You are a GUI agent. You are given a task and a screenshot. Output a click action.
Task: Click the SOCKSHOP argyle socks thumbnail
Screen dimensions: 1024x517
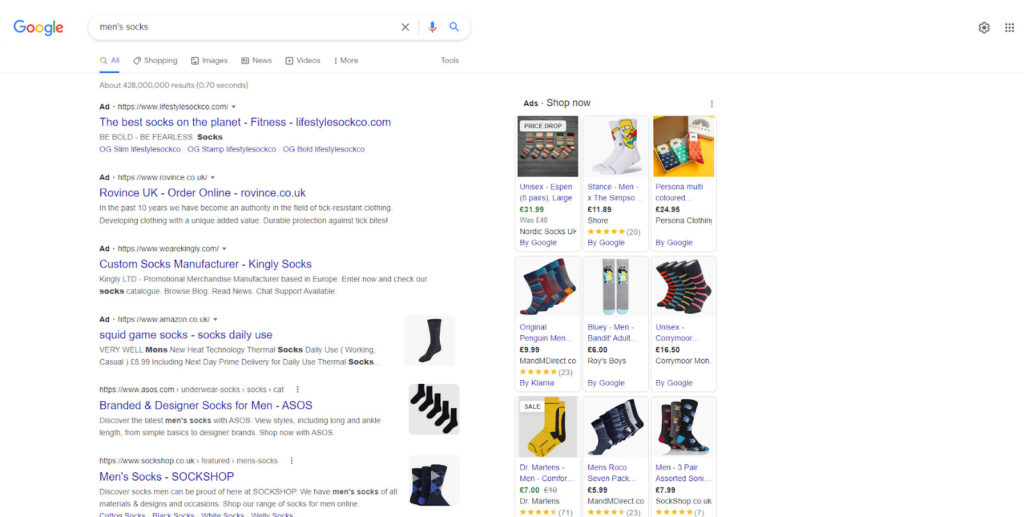point(434,481)
